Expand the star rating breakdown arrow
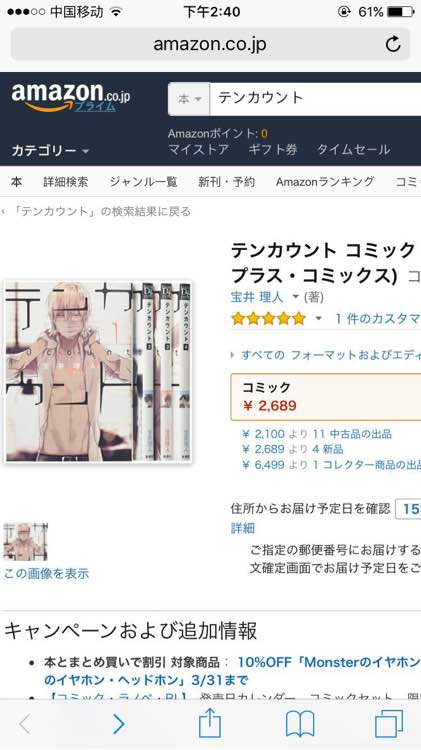 click(x=318, y=318)
